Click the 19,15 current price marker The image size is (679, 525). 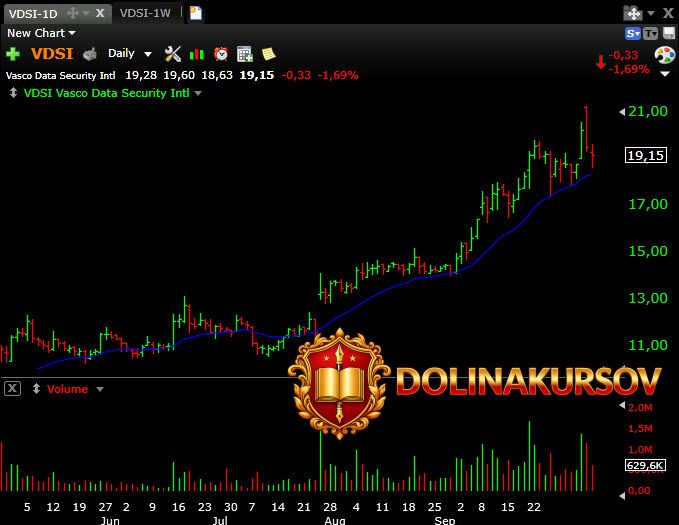[x=645, y=156]
